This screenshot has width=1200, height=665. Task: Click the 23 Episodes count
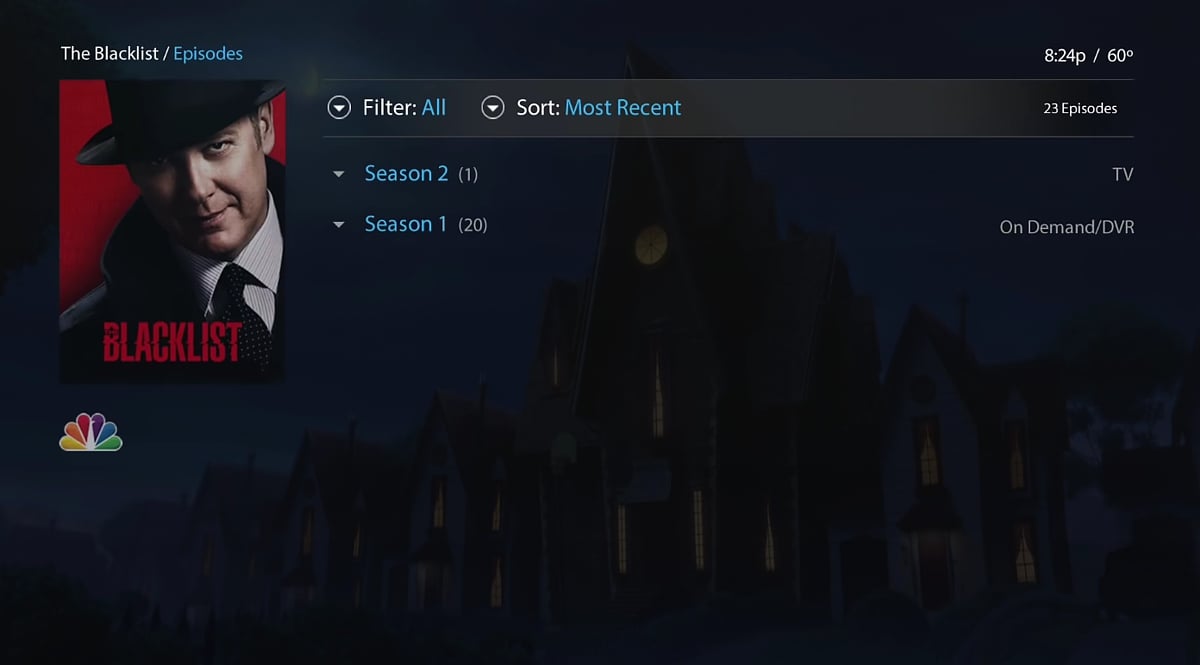click(x=1080, y=108)
